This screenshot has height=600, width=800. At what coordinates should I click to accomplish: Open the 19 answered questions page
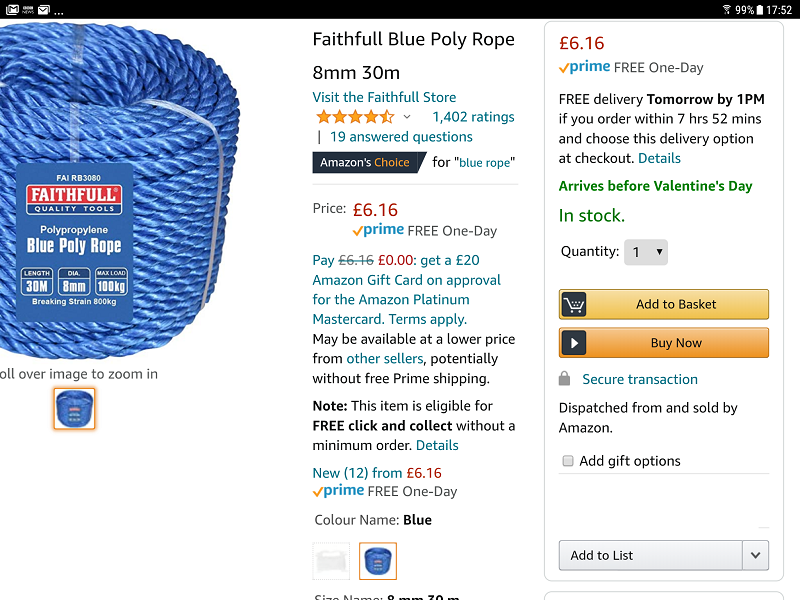[x=400, y=136]
